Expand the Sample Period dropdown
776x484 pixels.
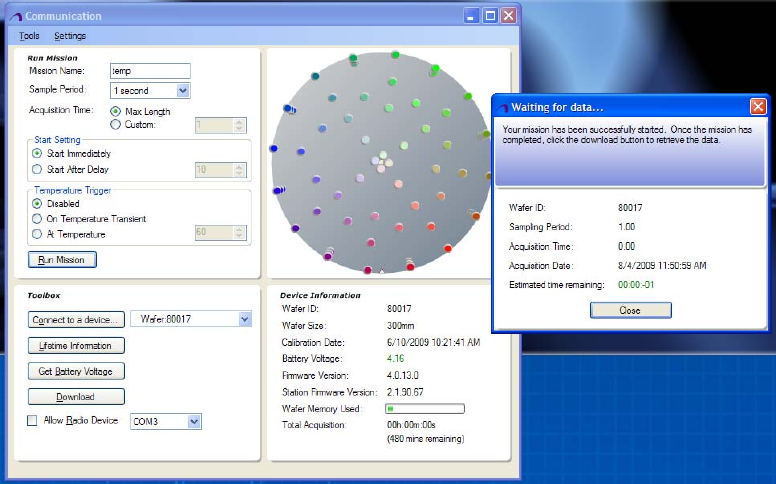point(182,91)
